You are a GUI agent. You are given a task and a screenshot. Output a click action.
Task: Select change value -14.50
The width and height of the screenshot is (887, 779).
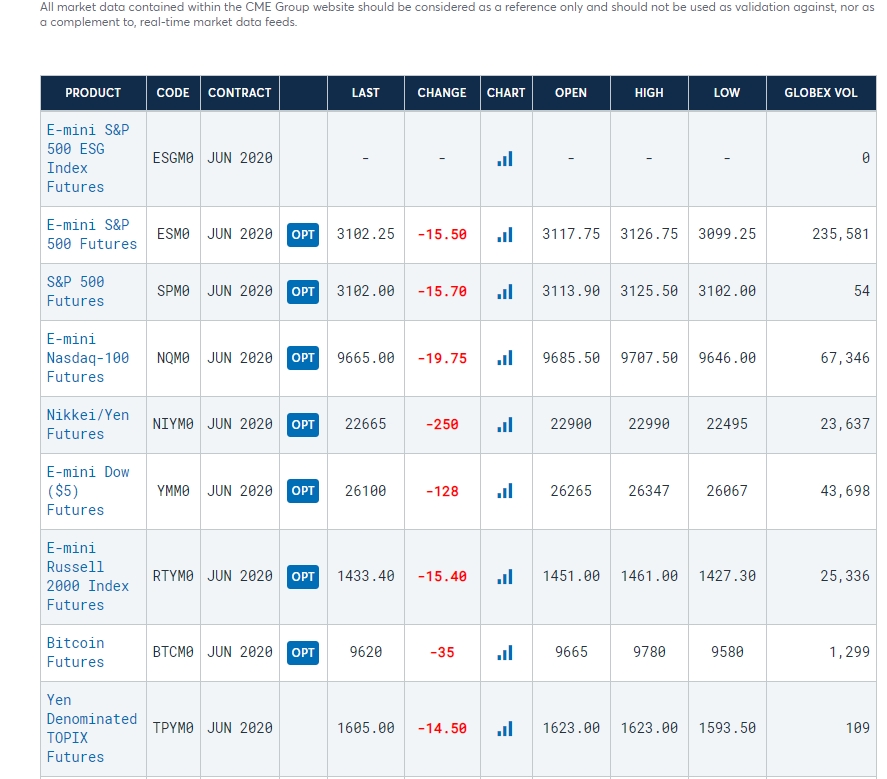coord(442,728)
